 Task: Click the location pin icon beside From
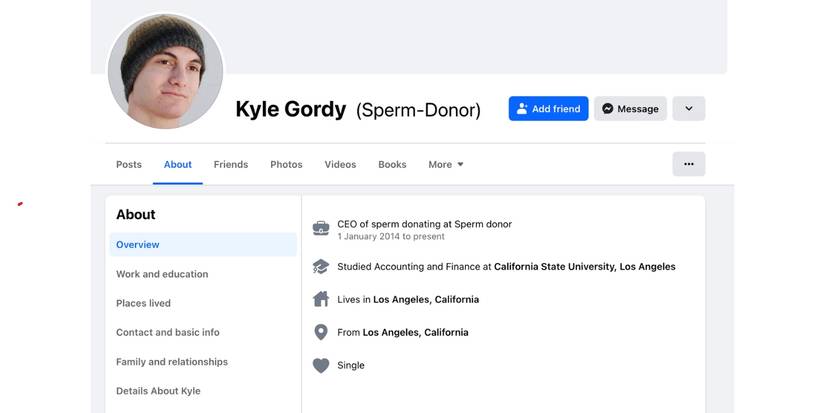click(x=321, y=332)
